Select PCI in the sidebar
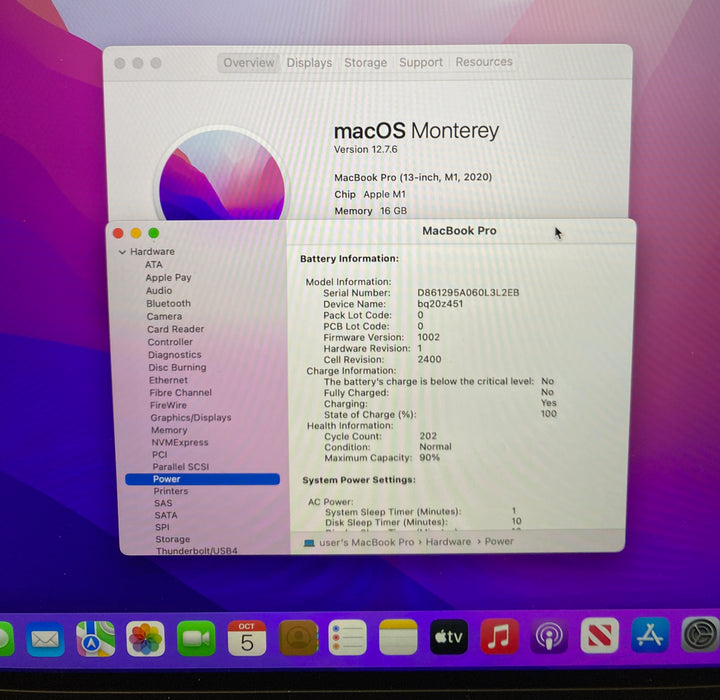 [x=159, y=454]
